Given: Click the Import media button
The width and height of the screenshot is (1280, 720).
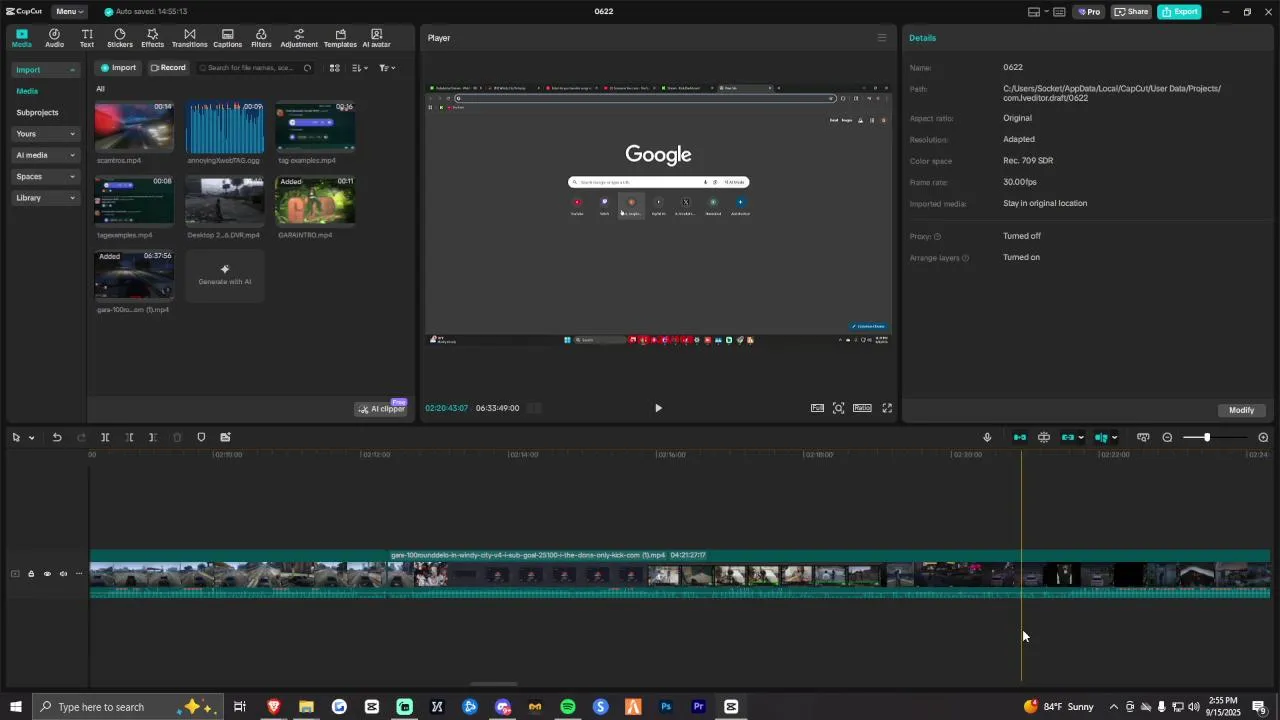Looking at the screenshot, I should [x=118, y=68].
